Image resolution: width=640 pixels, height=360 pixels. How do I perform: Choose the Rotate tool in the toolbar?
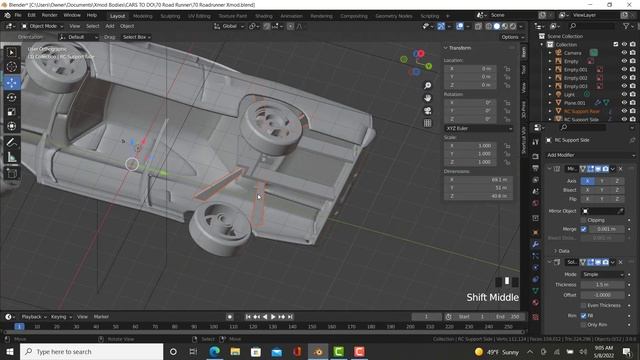[x=12, y=98]
